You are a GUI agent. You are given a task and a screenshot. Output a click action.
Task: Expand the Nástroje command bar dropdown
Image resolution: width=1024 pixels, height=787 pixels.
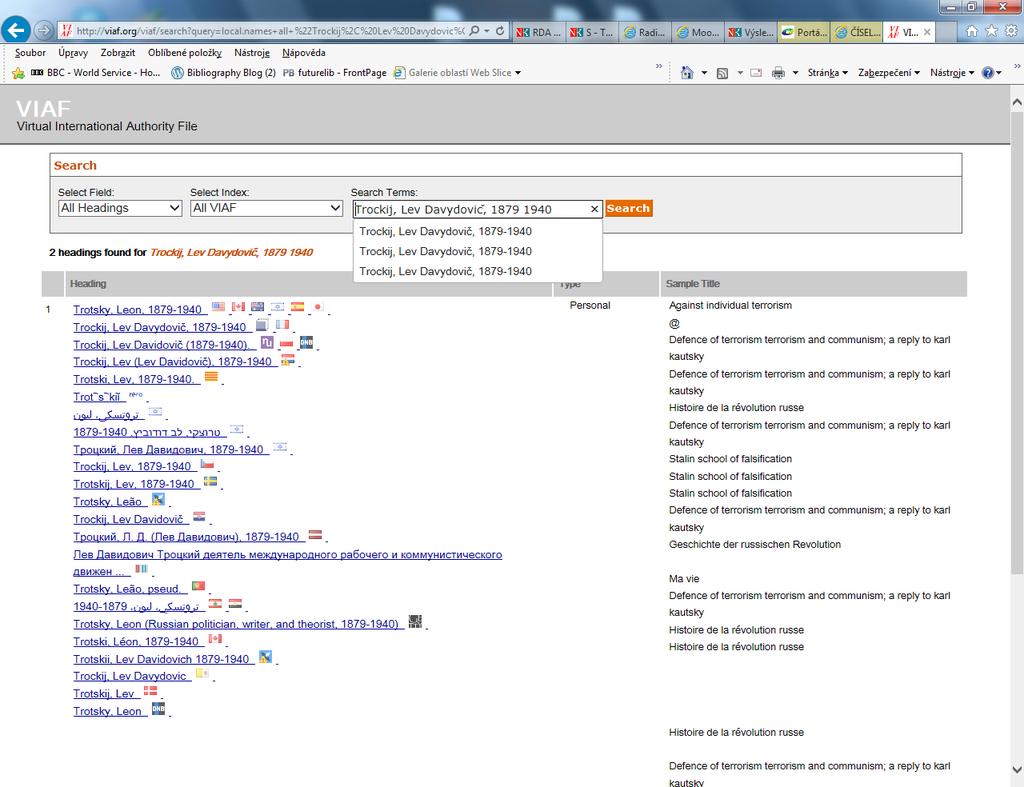[x=952, y=73]
